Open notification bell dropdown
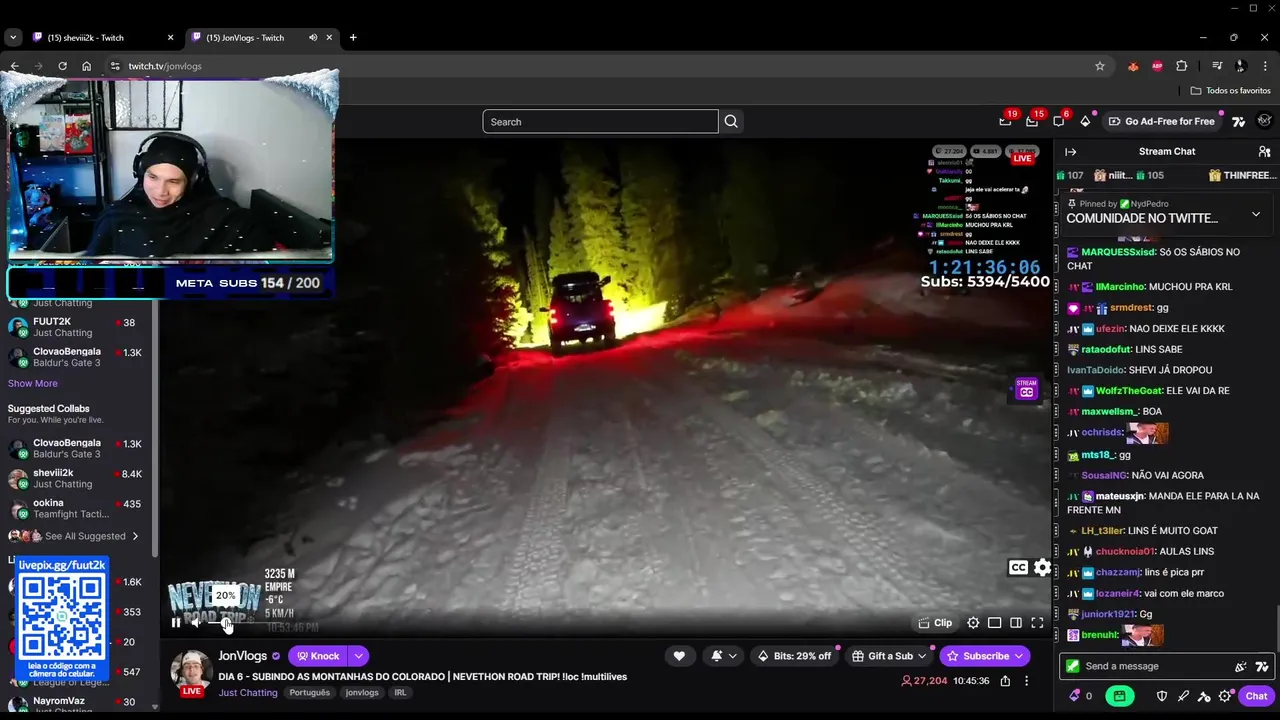 (724, 656)
